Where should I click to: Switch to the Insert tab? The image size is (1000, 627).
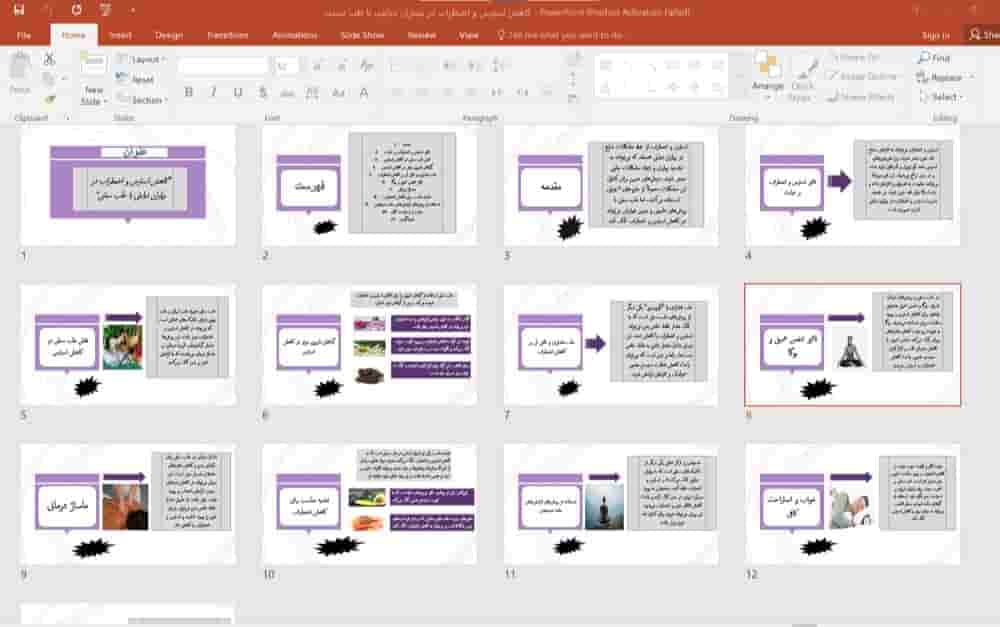coord(120,35)
